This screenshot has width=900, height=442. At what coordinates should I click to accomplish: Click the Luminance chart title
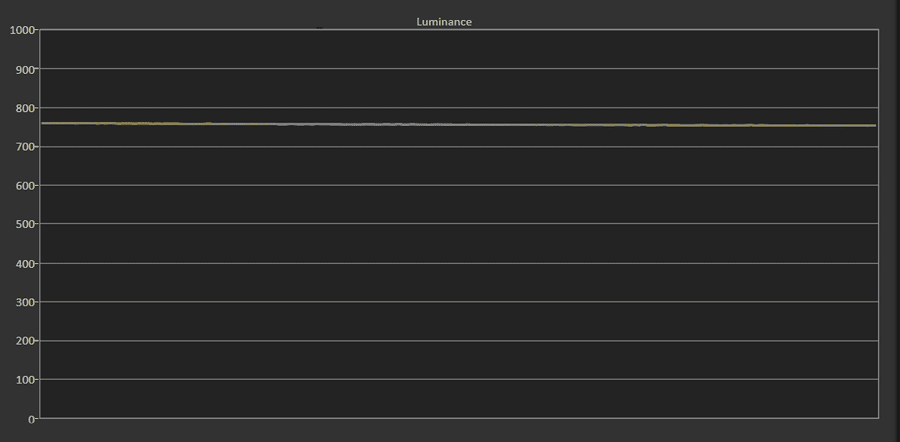point(444,22)
